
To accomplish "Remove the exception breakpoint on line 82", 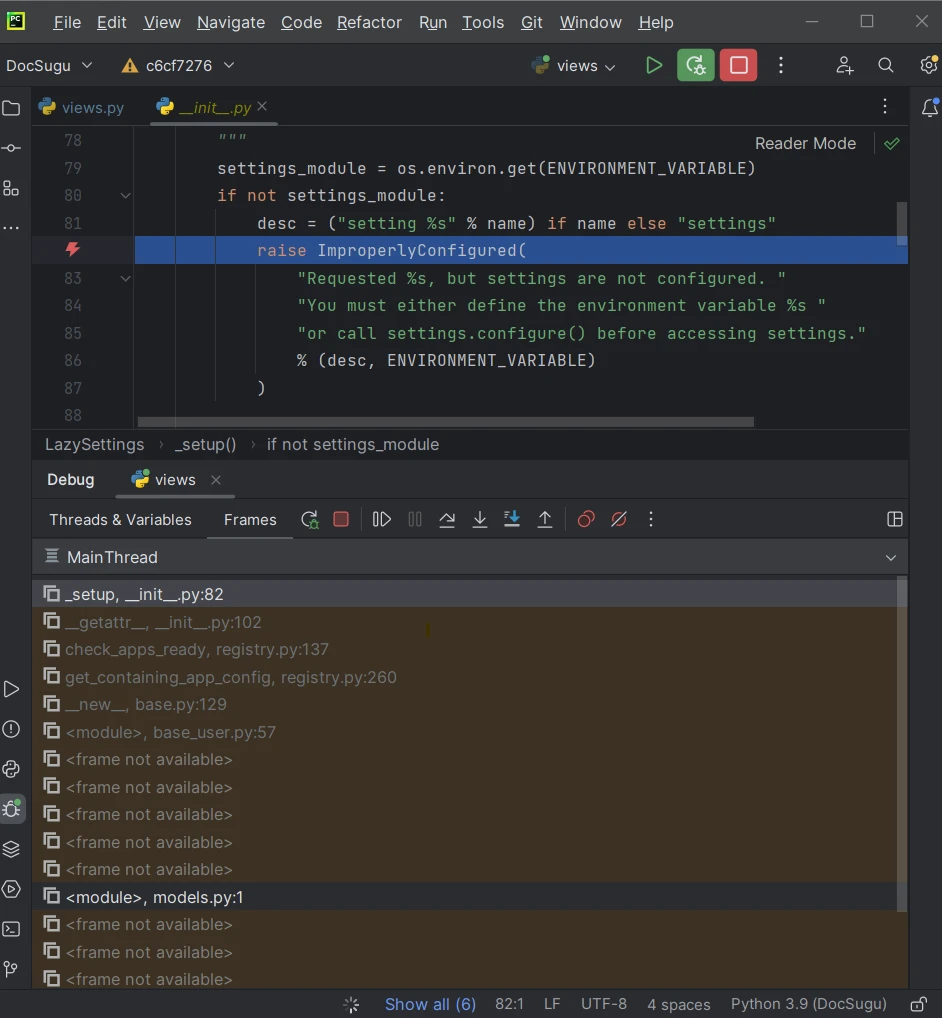I will tap(72, 250).
